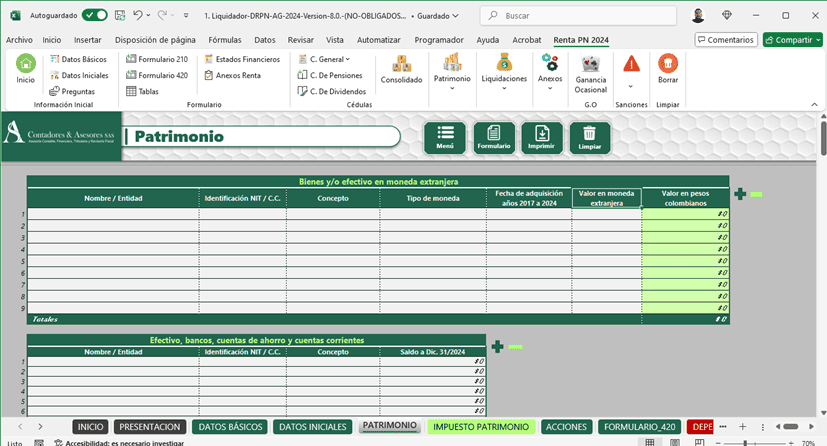Click accessibility status in status bar
Image resolution: width=827 pixels, height=446 pixels.
click(x=119, y=443)
